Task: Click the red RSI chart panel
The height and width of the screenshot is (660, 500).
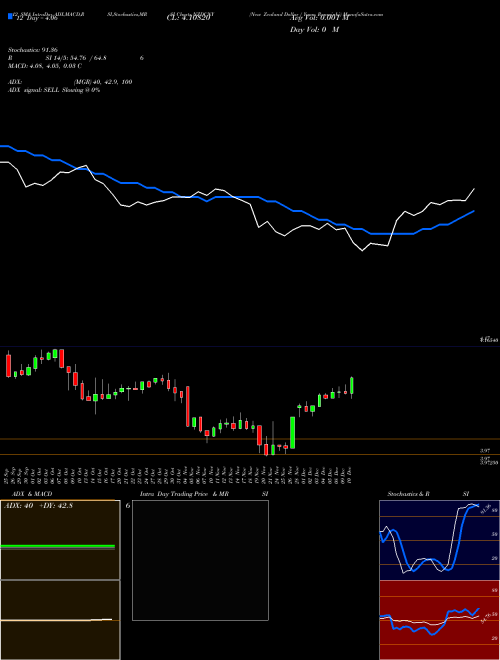Action: coord(439,620)
